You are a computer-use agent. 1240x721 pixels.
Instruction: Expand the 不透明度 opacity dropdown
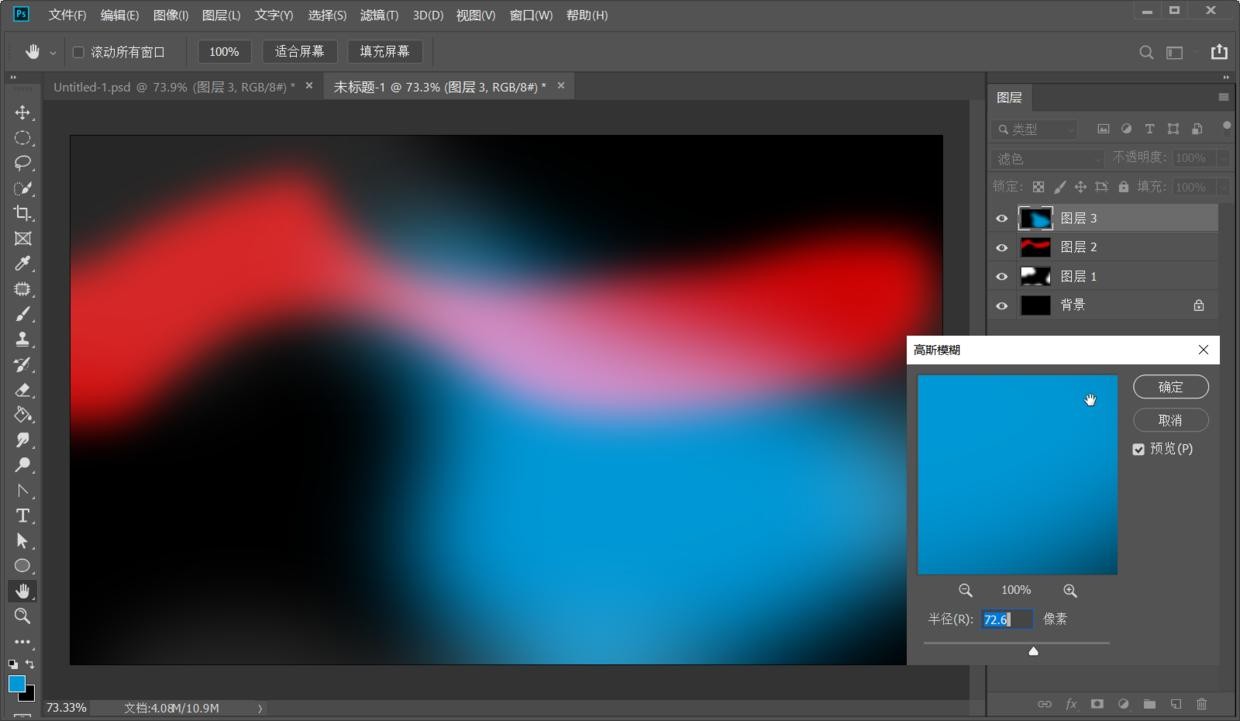tap(1223, 158)
